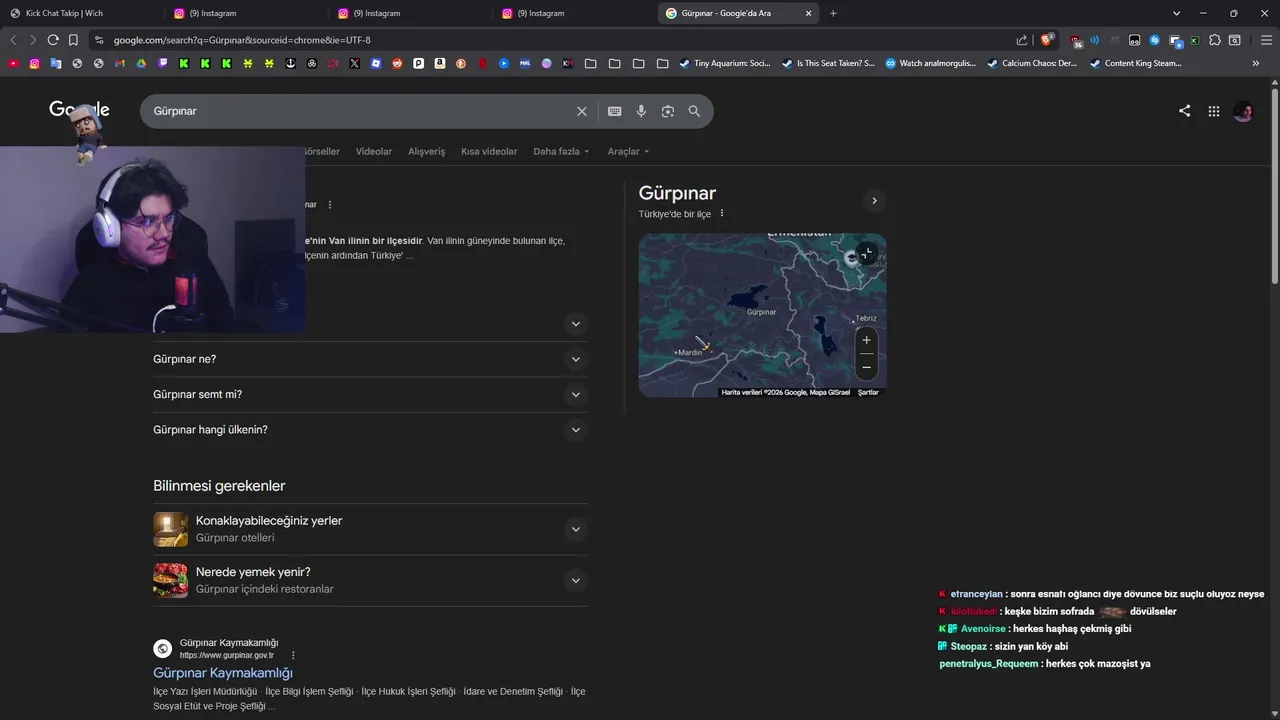Image resolution: width=1280 pixels, height=720 pixels.
Task: Switch to the Kick Chat Takip browser tab
Action: coord(80,13)
